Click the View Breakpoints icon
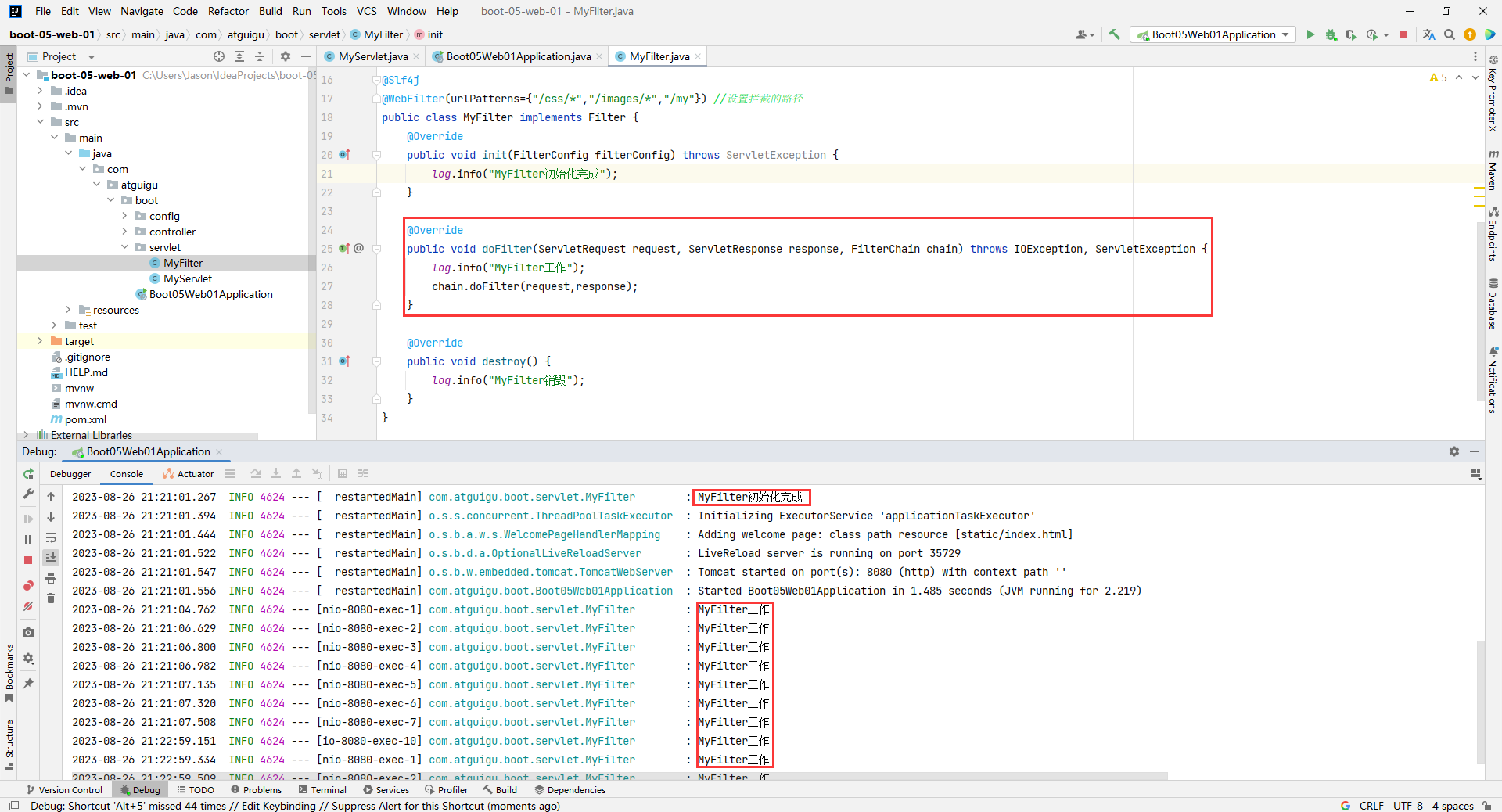The image size is (1502, 812). [x=28, y=585]
